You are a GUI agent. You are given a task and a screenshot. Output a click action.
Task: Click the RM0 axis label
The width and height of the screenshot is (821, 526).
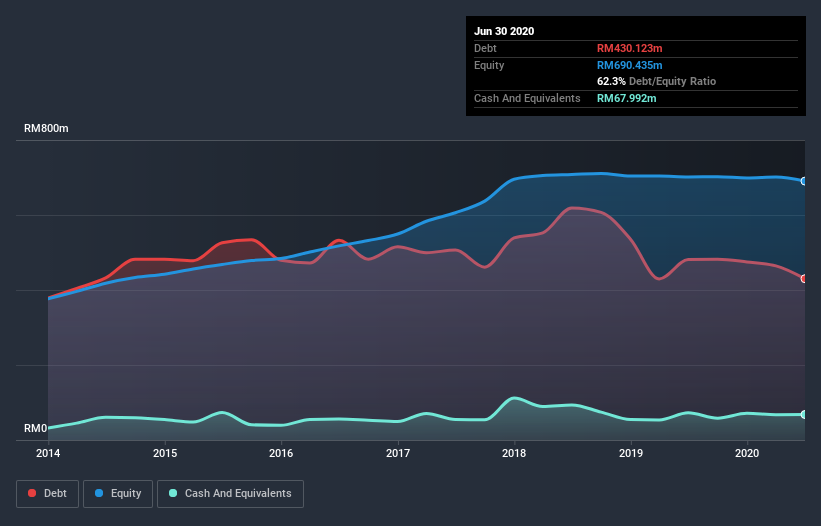pyautogui.click(x=36, y=429)
